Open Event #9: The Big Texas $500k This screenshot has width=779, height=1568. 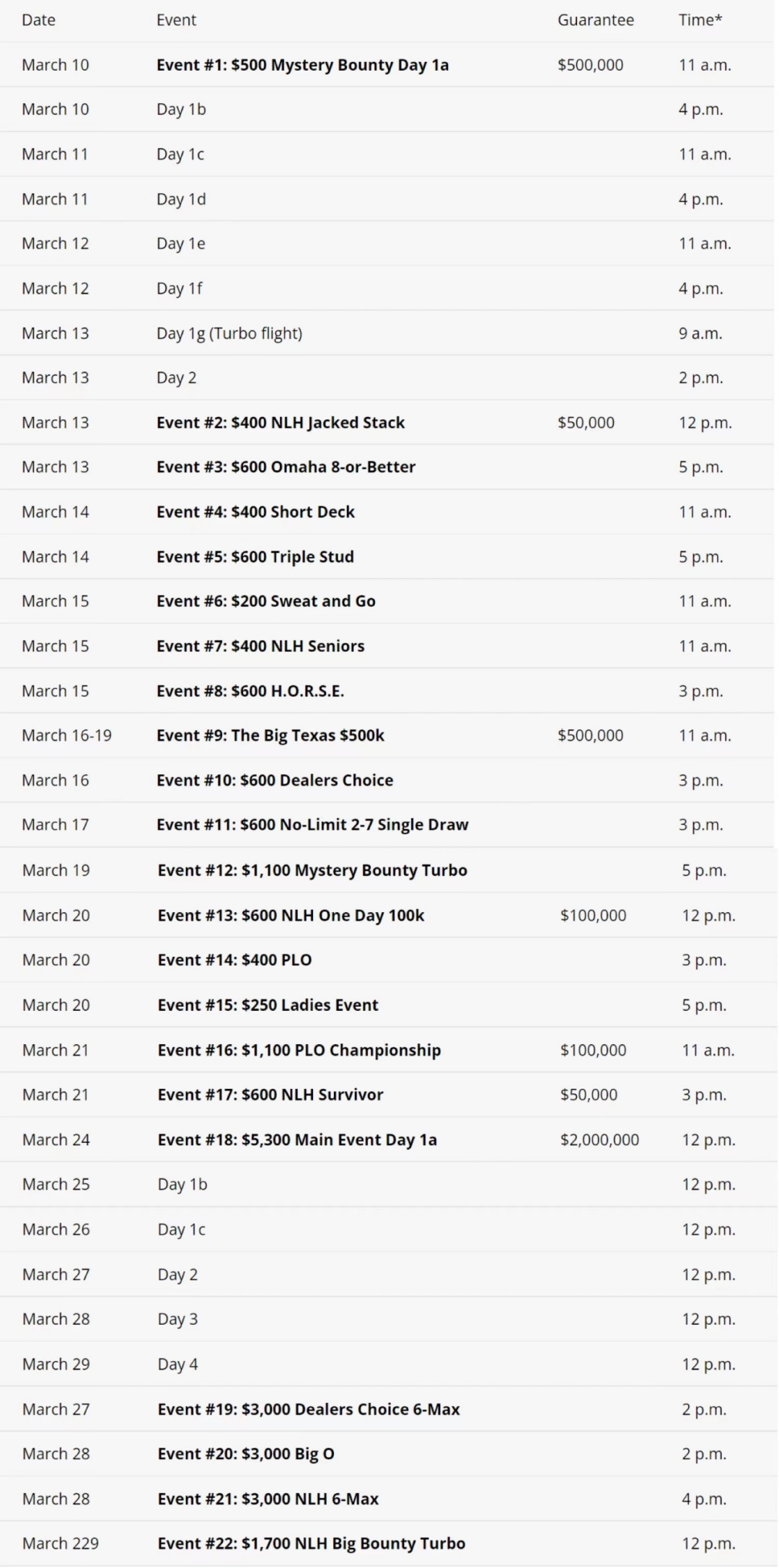pyautogui.click(x=270, y=735)
